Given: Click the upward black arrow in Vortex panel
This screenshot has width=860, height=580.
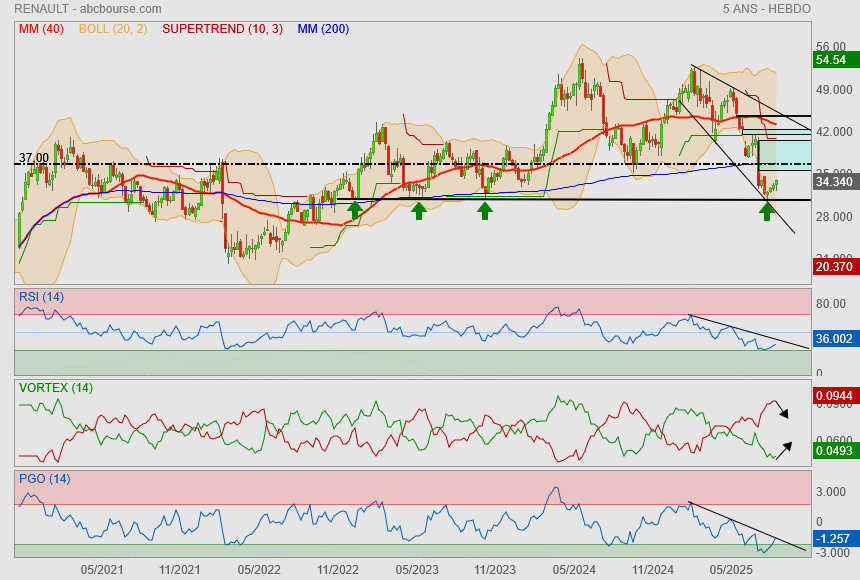Looking at the screenshot, I should [x=784, y=446].
